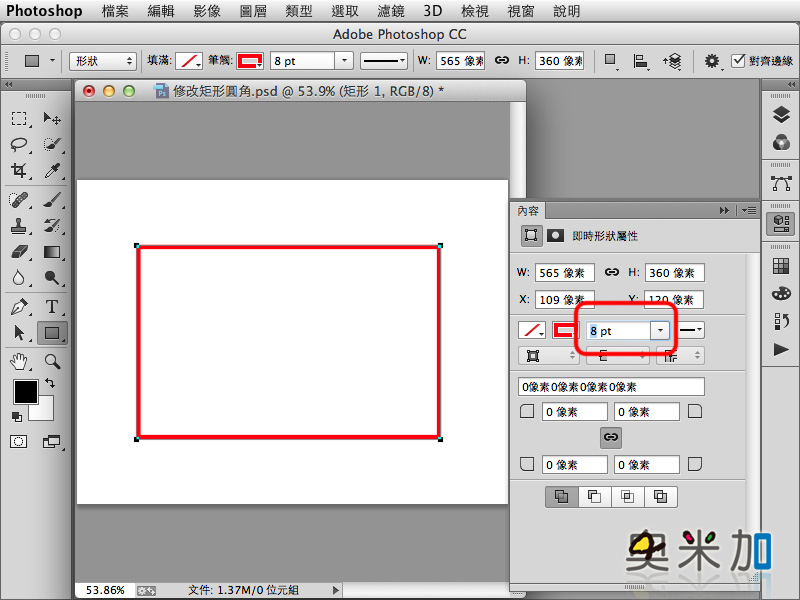Image resolution: width=800 pixels, height=600 pixels.
Task: Open the shape tool mode dropdown
Action: [x=103, y=61]
